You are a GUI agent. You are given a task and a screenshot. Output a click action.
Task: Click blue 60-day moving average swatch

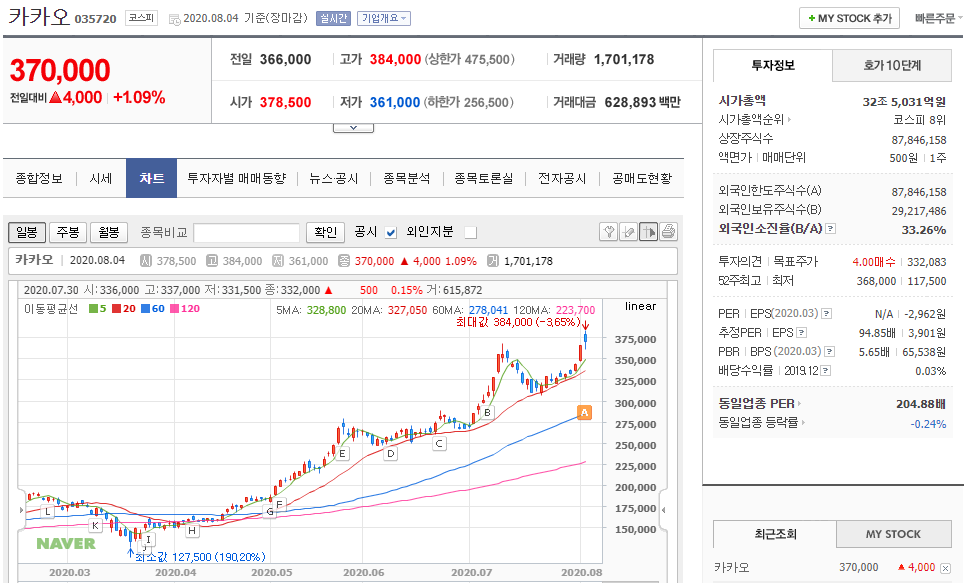coord(145,309)
